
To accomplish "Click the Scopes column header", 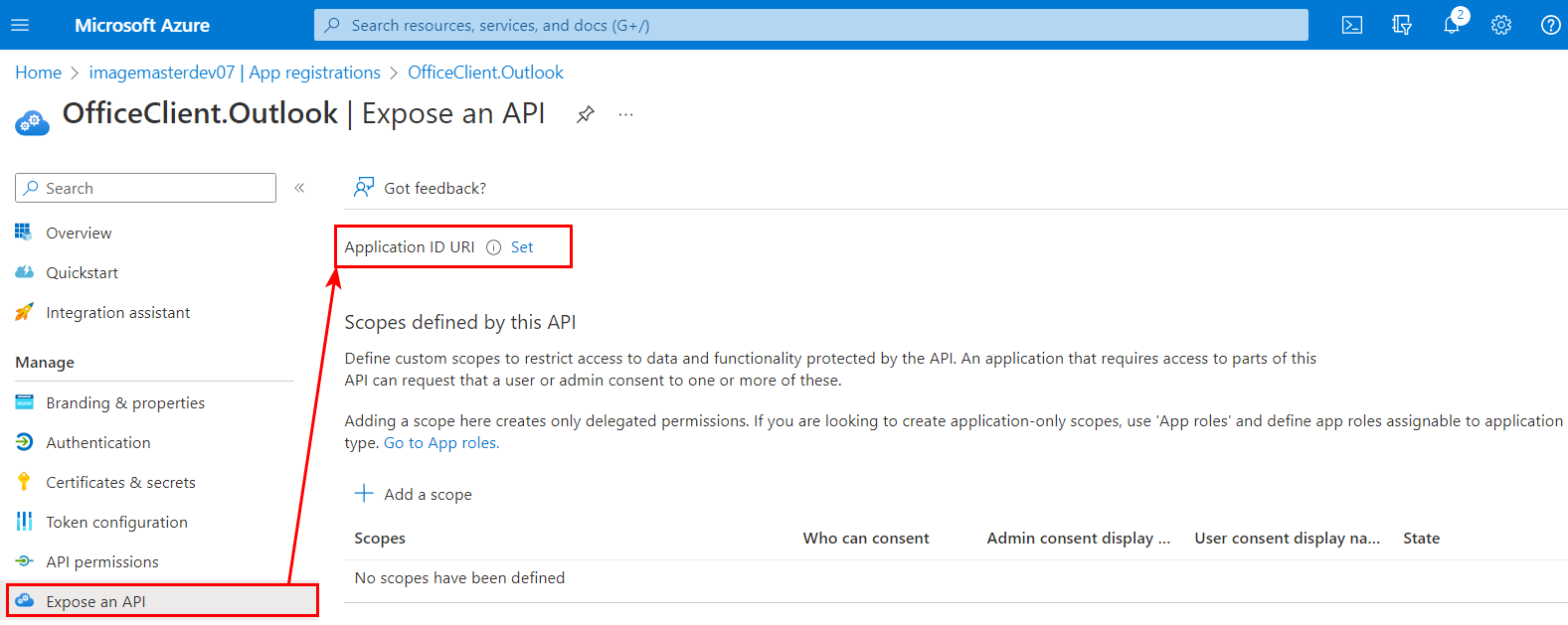I will pyautogui.click(x=380, y=538).
